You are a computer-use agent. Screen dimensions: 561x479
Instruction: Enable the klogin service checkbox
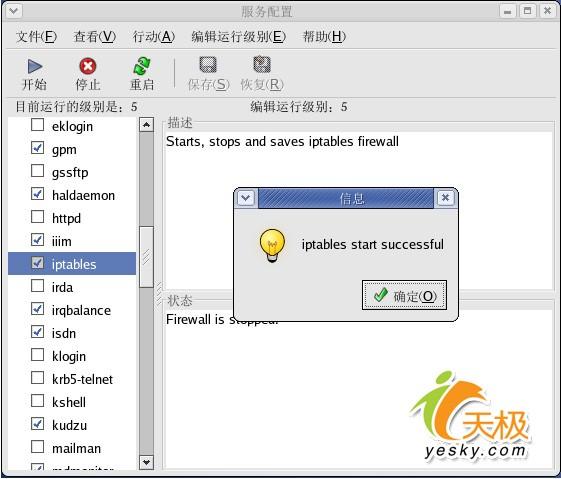pos(38,355)
